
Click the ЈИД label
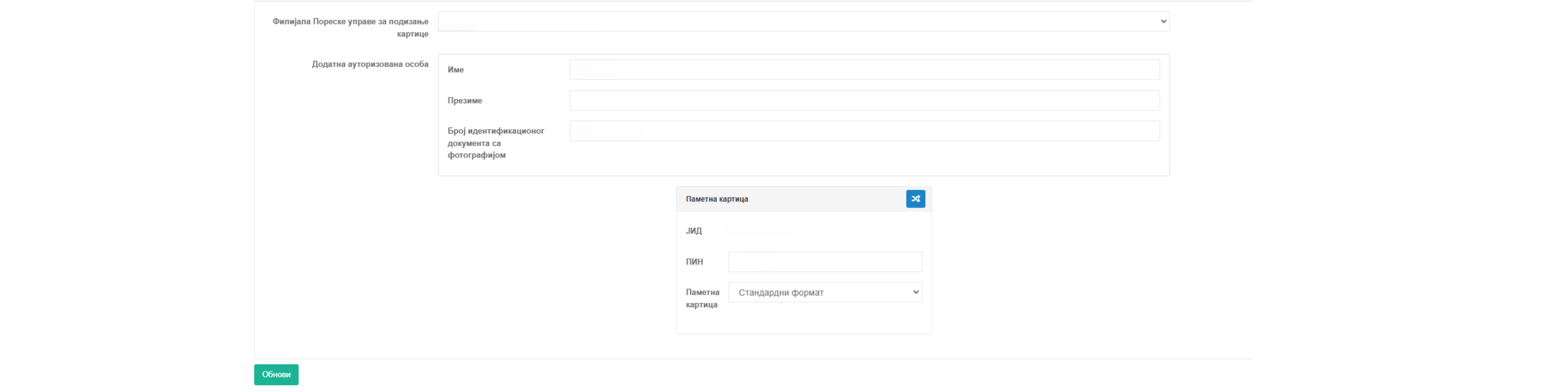694,231
